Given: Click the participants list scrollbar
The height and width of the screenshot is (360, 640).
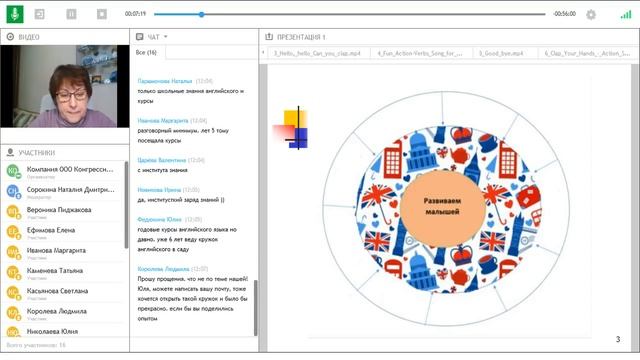Looking at the screenshot, I should [x=126, y=204].
